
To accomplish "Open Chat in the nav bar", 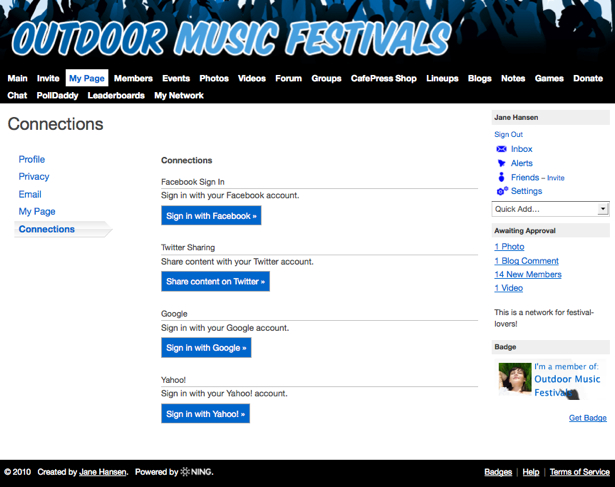I will [17, 95].
